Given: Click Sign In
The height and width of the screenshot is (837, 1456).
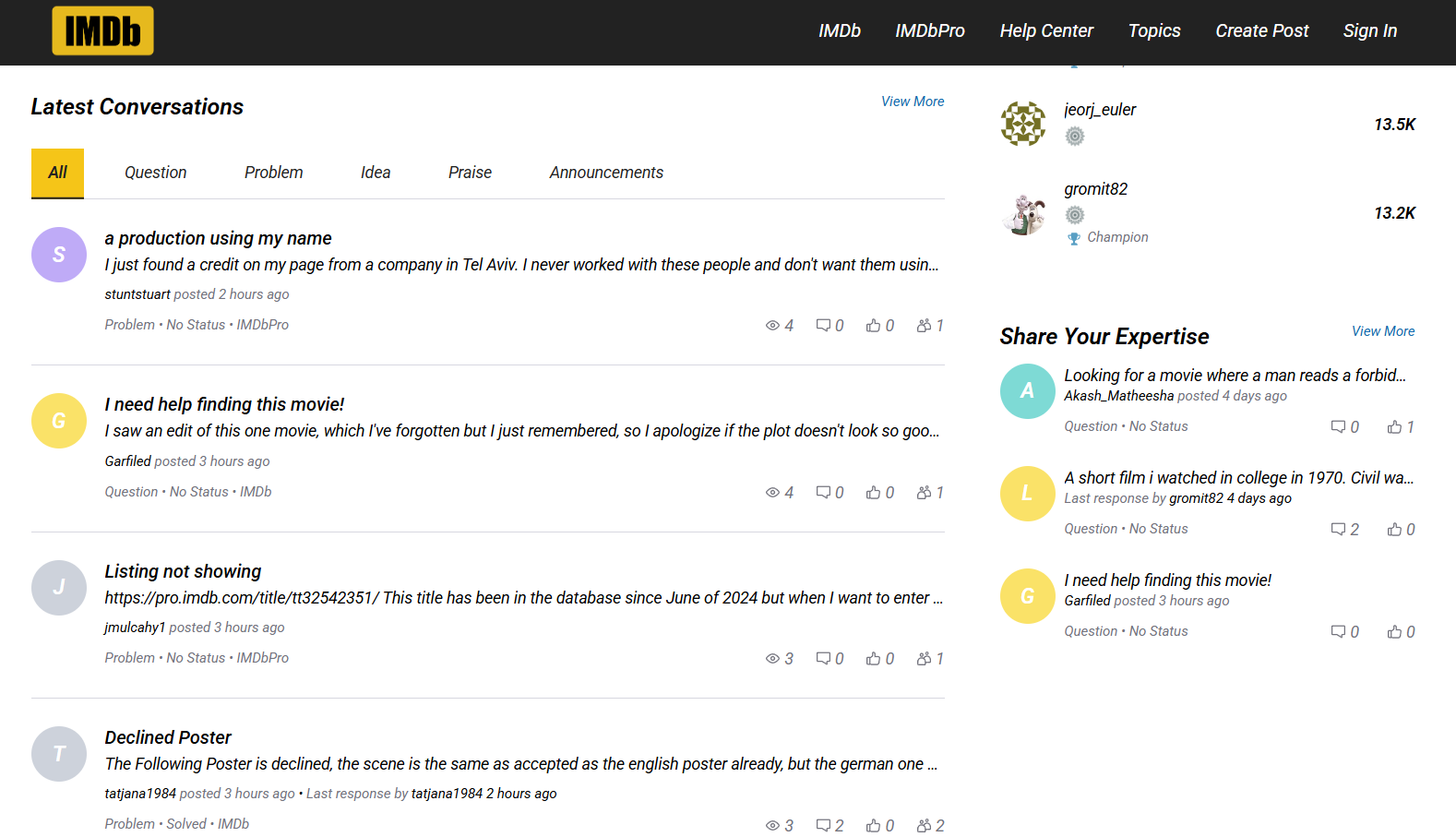Looking at the screenshot, I should coord(1370,31).
